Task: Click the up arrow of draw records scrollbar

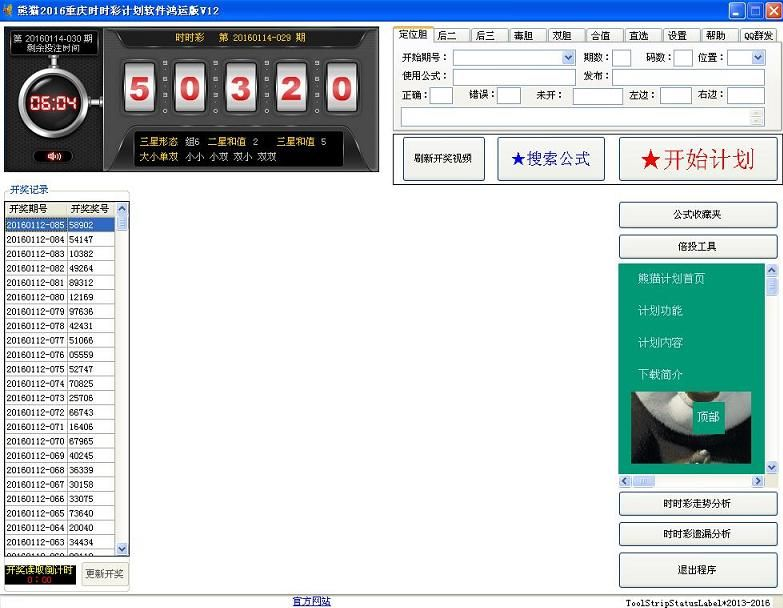Action: (122, 210)
